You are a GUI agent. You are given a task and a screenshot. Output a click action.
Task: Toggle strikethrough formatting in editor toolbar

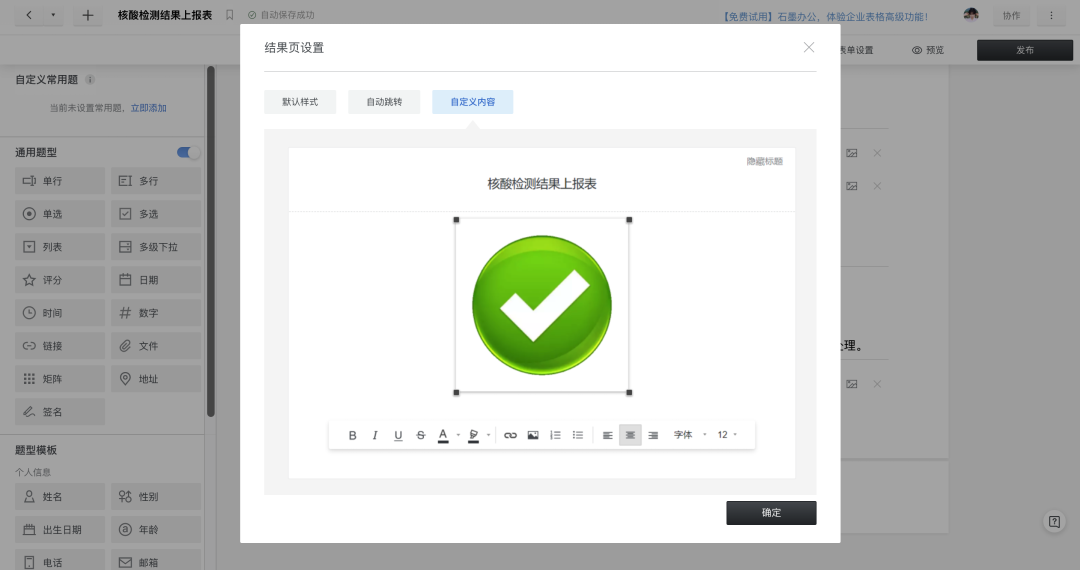421,435
